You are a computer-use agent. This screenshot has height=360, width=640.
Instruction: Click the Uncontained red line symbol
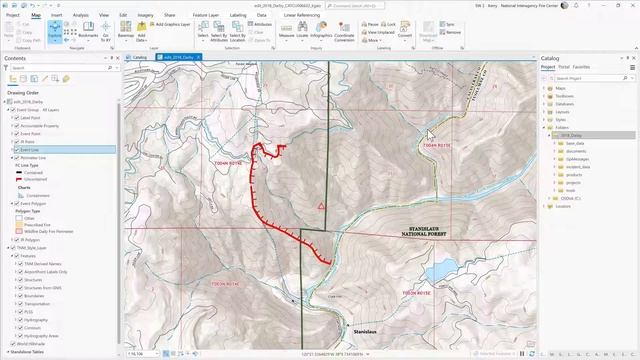tap(19, 179)
